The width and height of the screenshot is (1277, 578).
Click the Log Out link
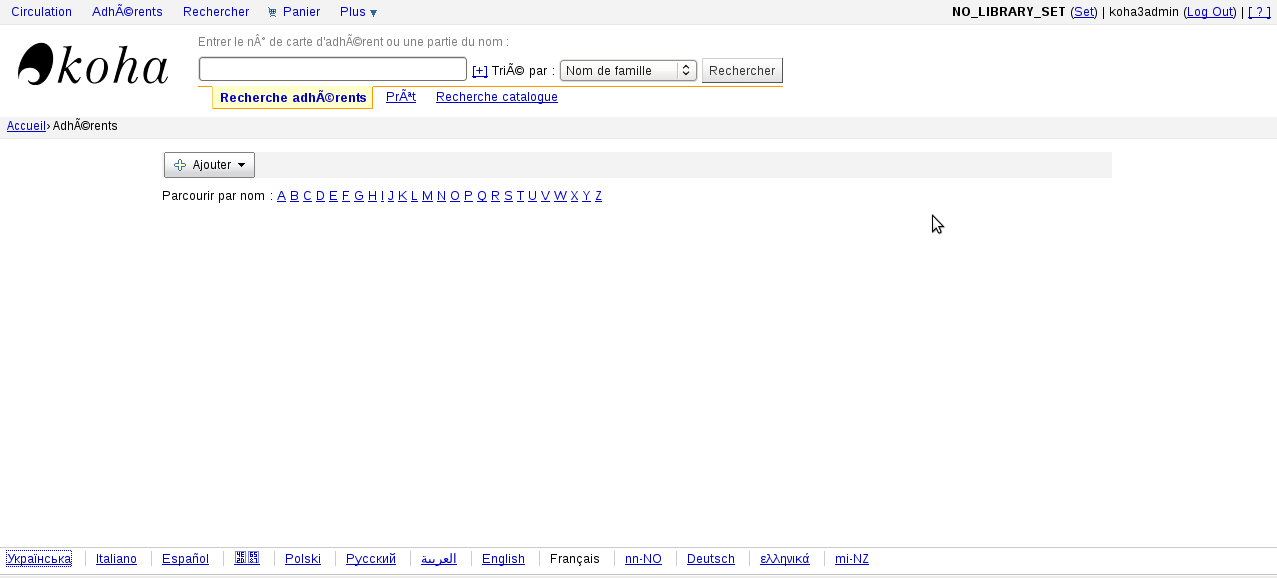pos(1209,12)
